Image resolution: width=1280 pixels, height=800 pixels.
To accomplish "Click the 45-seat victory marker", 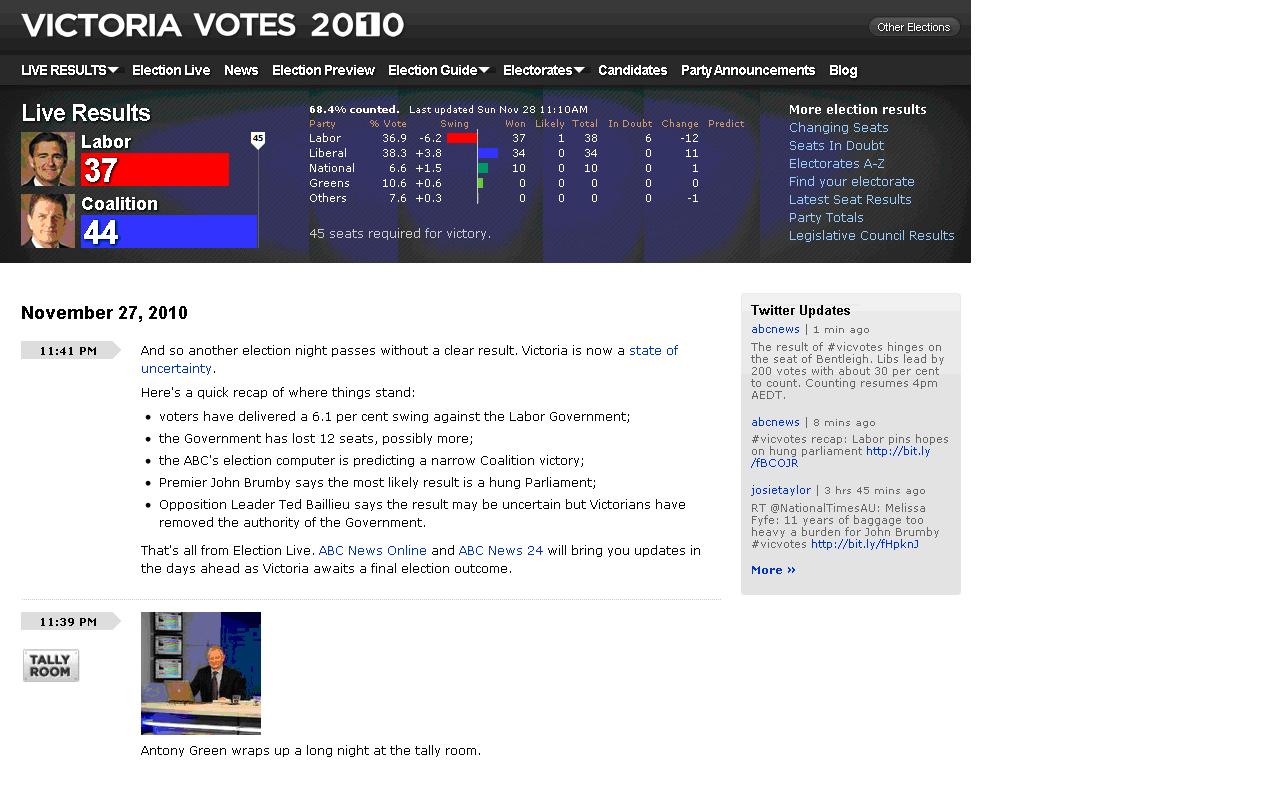I will pos(258,139).
